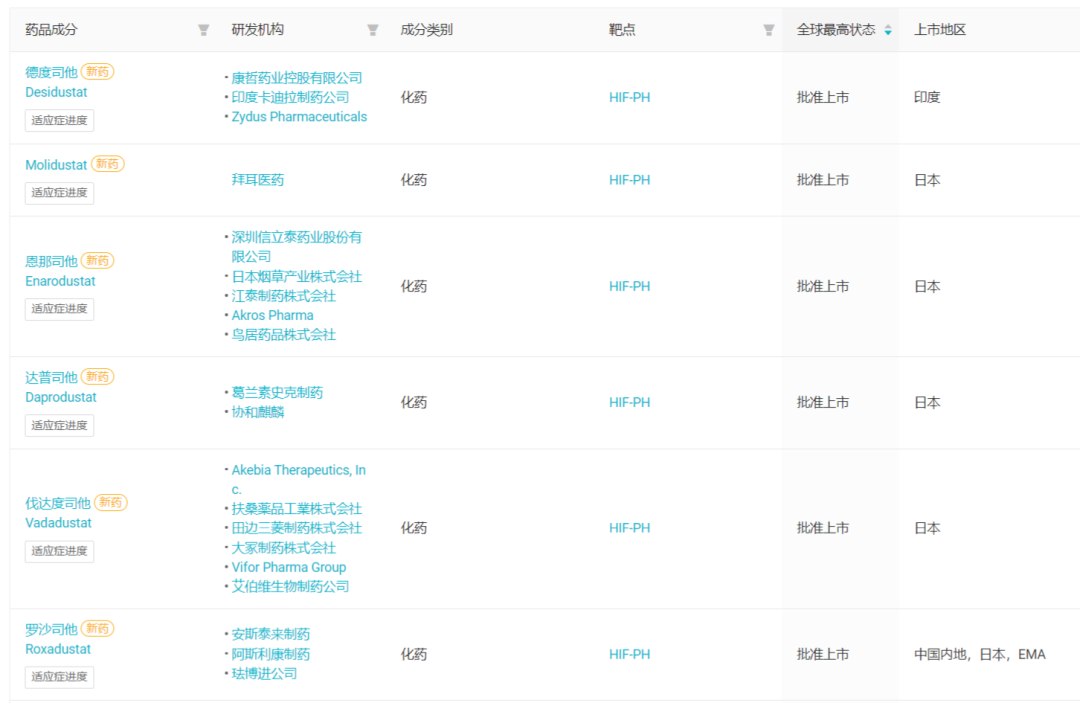This screenshot has height=703, width=1080.
Task: Click 适应症进度 button for Desidustat
Action: [x=59, y=120]
